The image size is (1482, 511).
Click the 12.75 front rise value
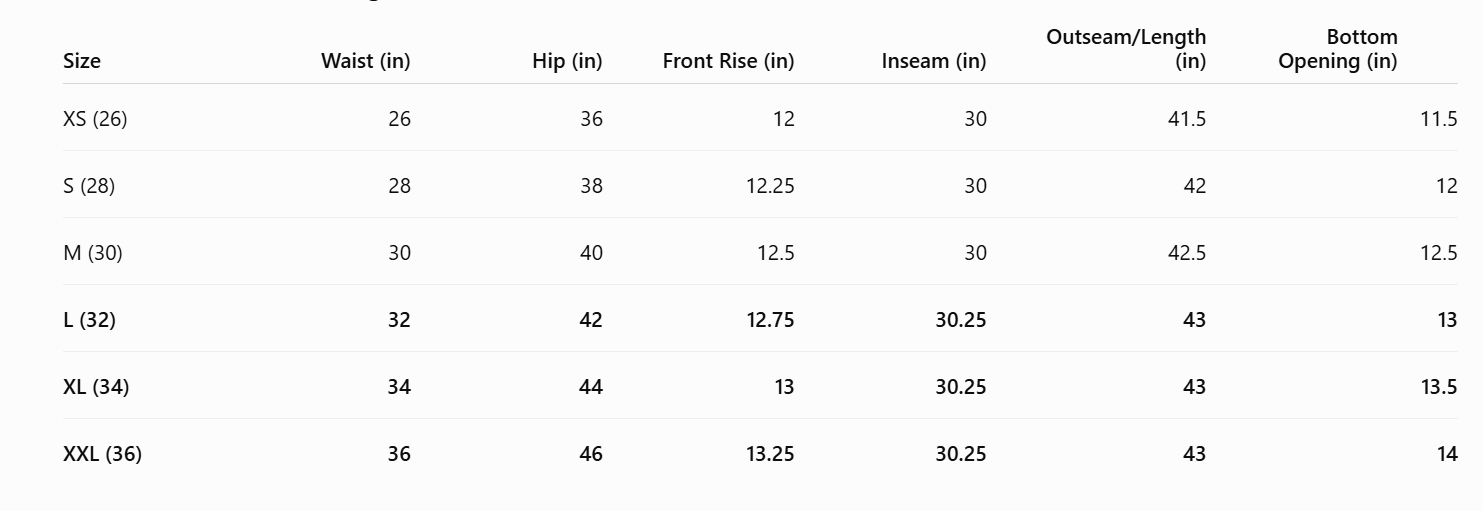pyautogui.click(x=770, y=320)
